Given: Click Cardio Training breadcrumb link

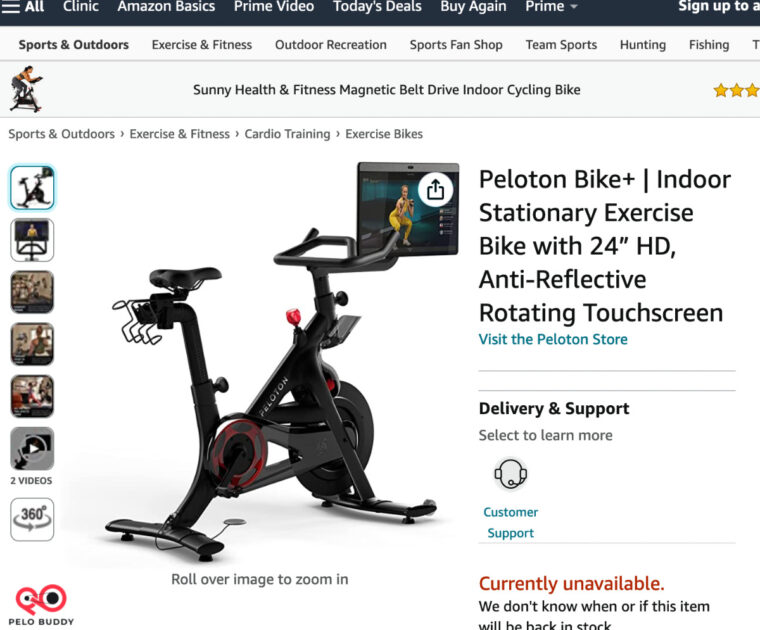Looking at the screenshot, I should pos(287,134).
